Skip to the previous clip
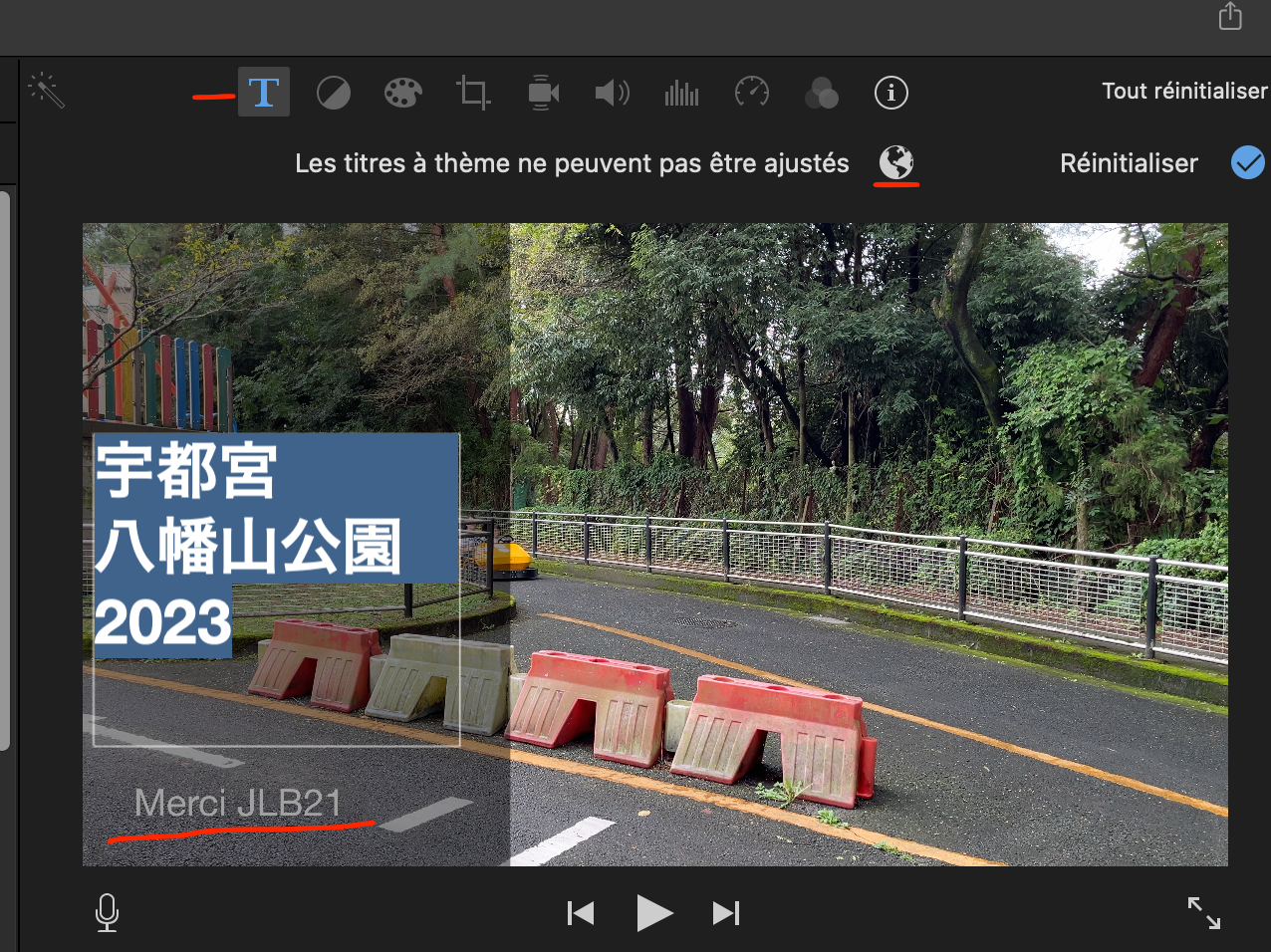The height and width of the screenshot is (952, 1271). point(580,912)
